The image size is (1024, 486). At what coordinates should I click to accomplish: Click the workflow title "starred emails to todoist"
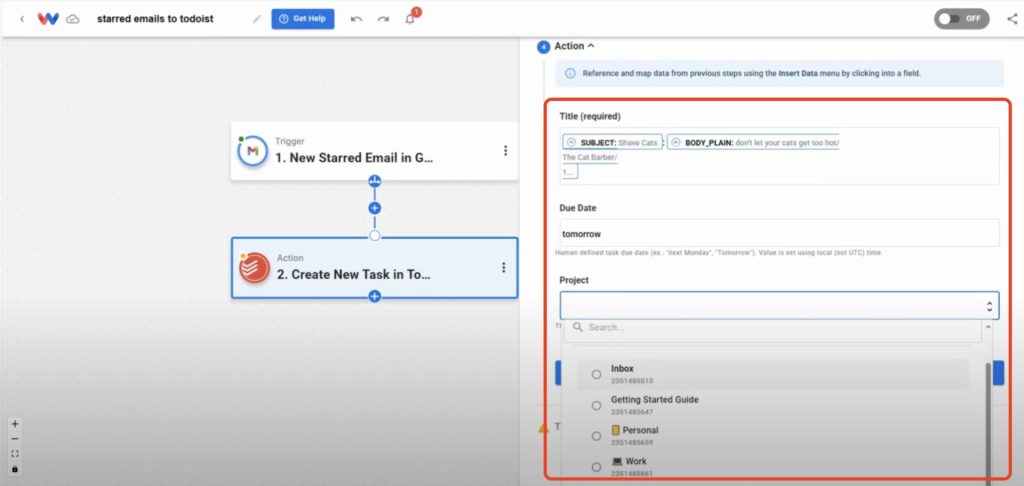(x=155, y=19)
